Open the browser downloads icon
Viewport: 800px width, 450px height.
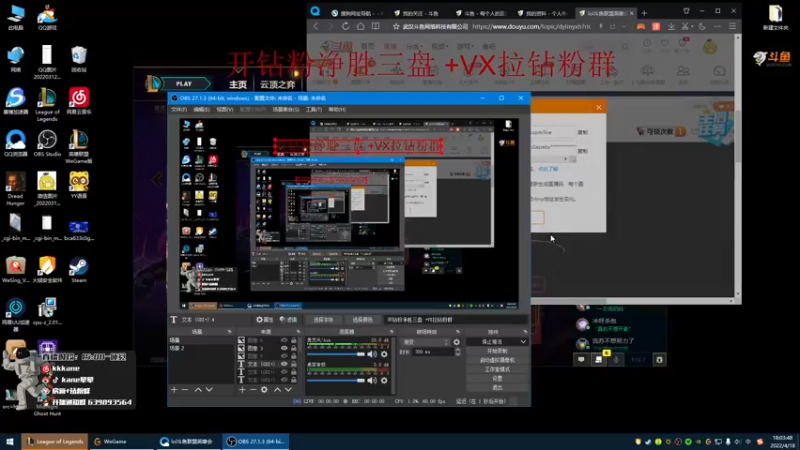[671, 27]
